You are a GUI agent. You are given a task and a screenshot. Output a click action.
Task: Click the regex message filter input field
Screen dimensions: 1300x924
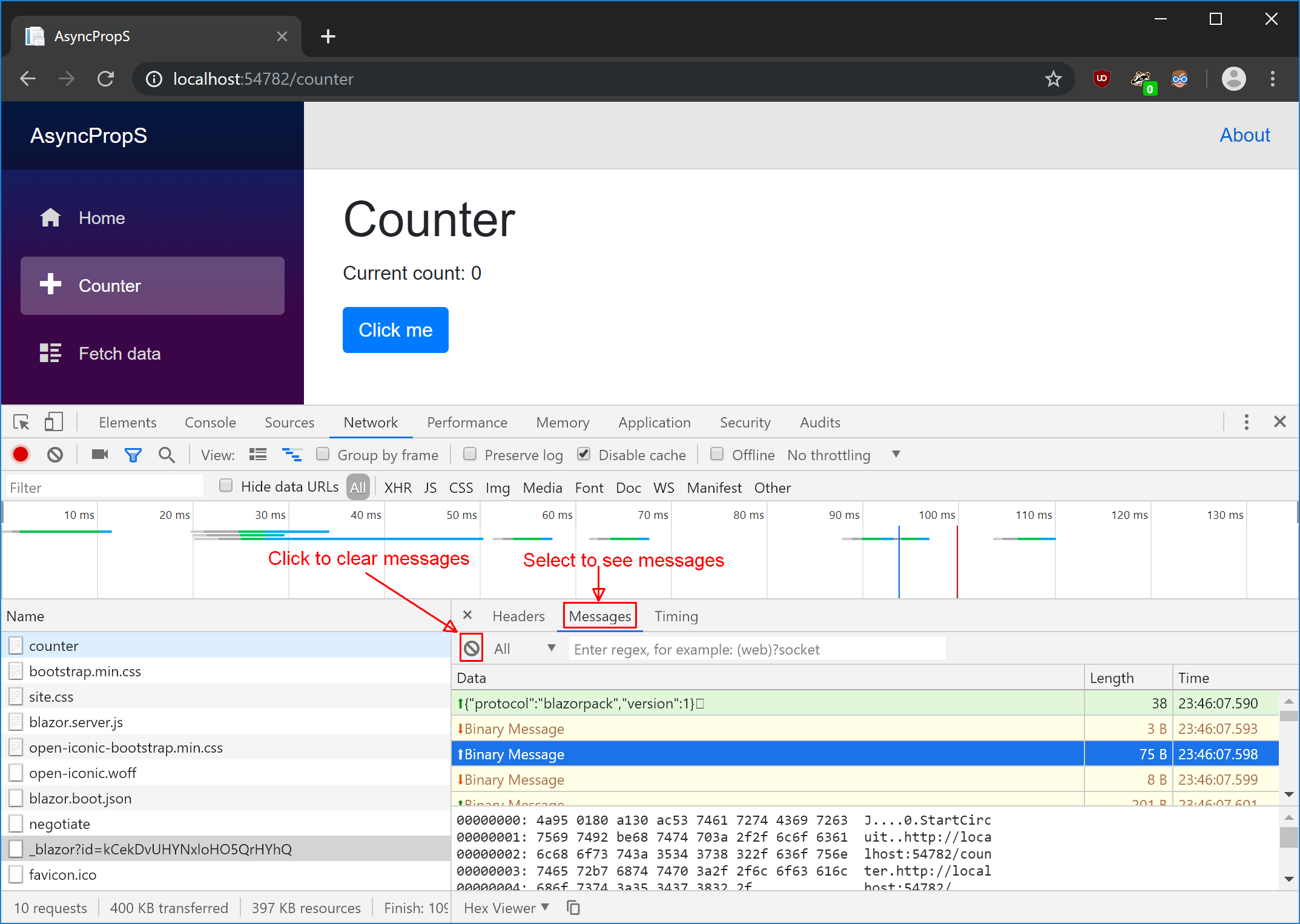tap(756, 648)
